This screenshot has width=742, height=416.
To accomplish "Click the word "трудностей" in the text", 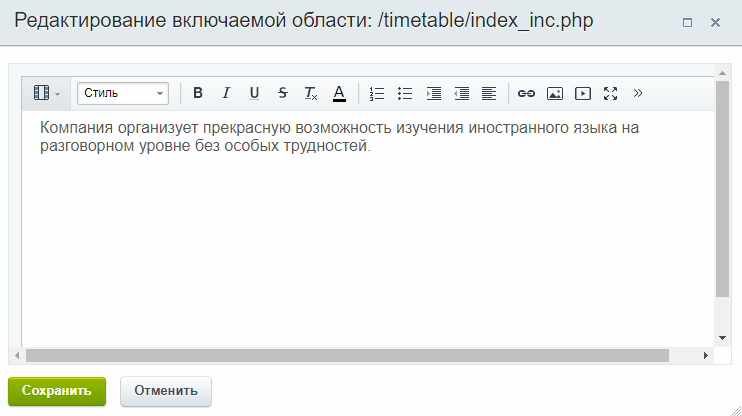I will pos(325,146).
